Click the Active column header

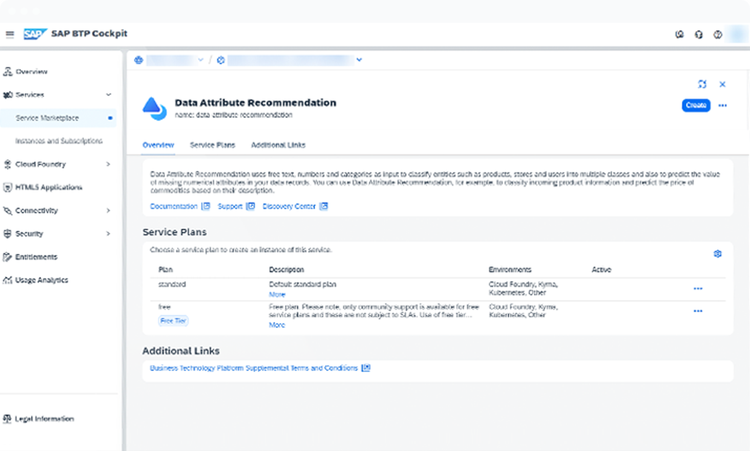[601, 270]
